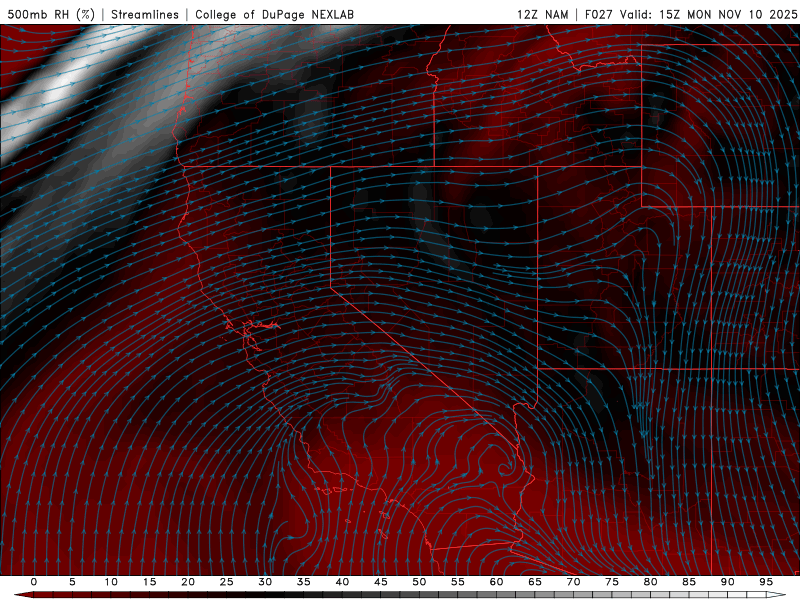The width and height of the screenshot is (800, 600).
Task: Select the colorbar label "15"
Action: (149, 582)
